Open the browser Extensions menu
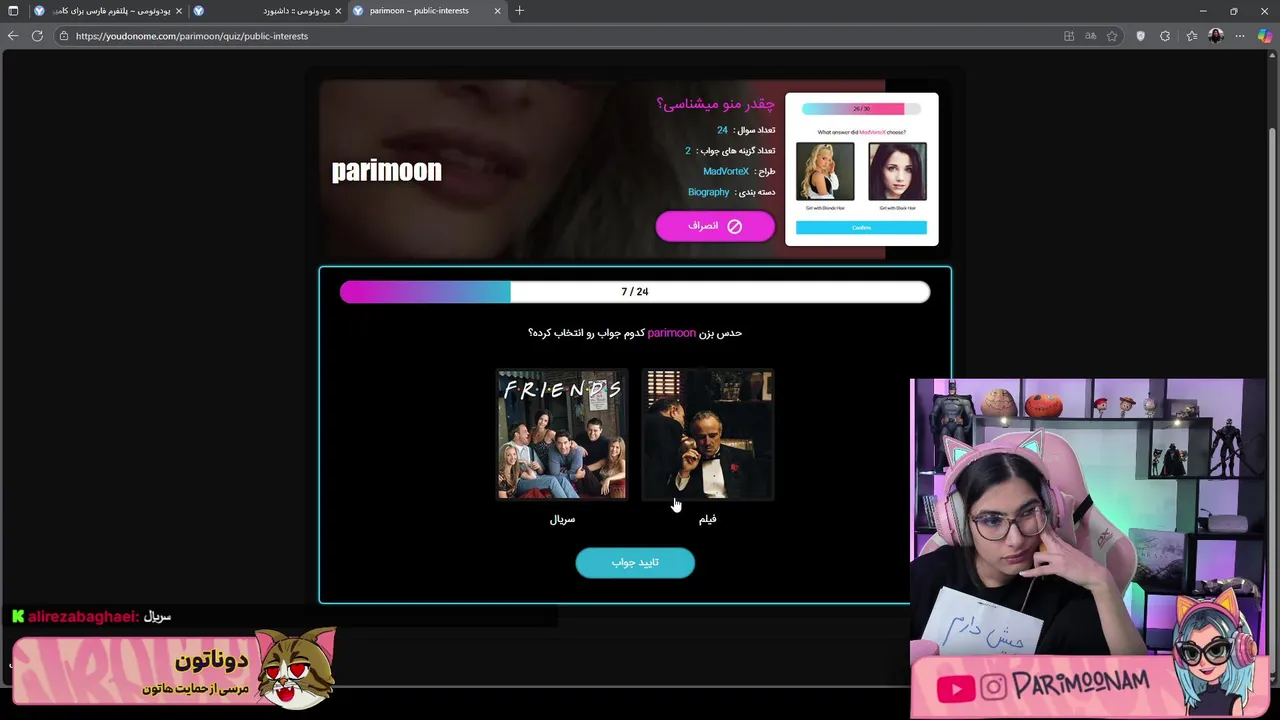 point(1165,36)
